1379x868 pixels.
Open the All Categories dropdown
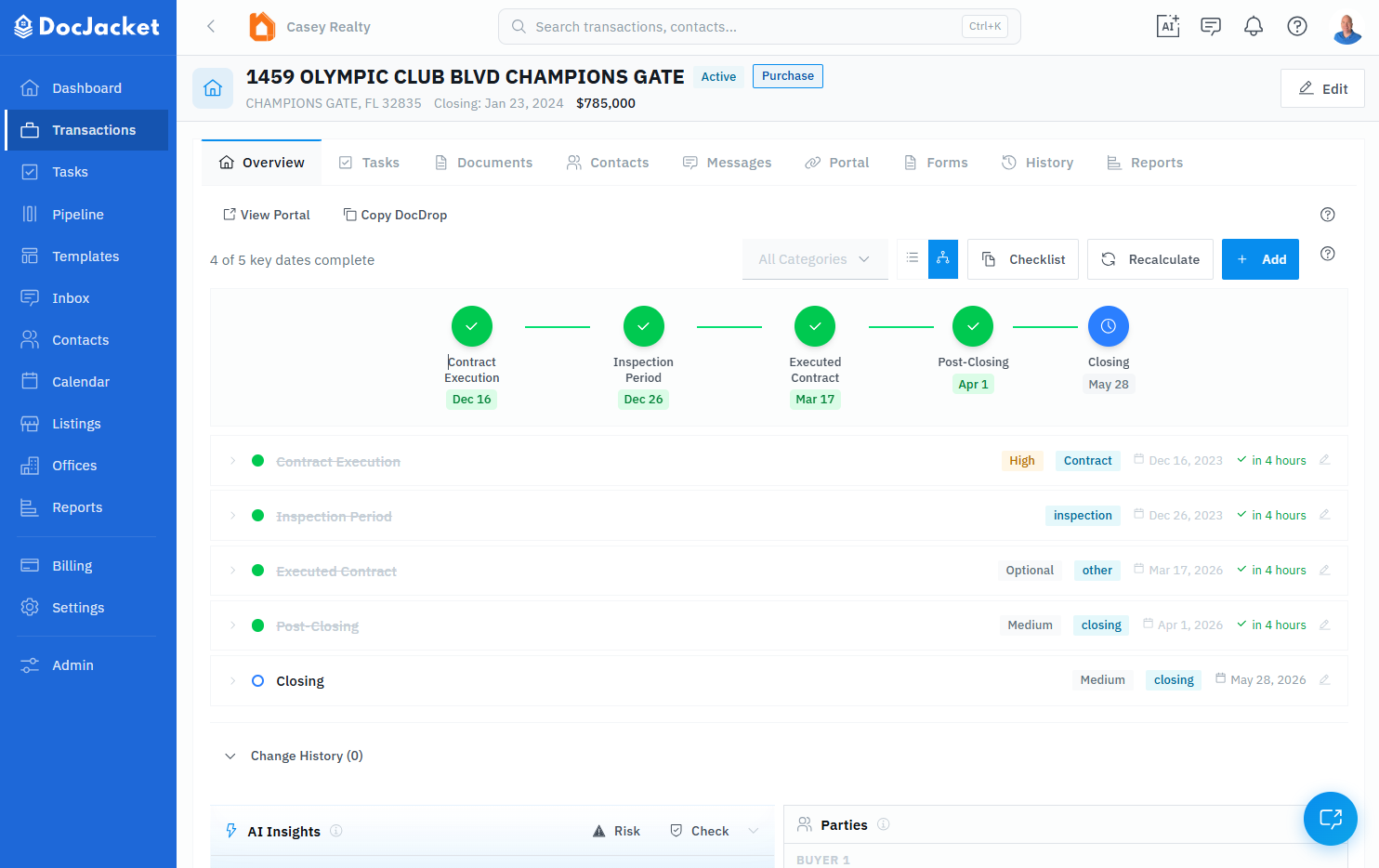pos(814,259)
